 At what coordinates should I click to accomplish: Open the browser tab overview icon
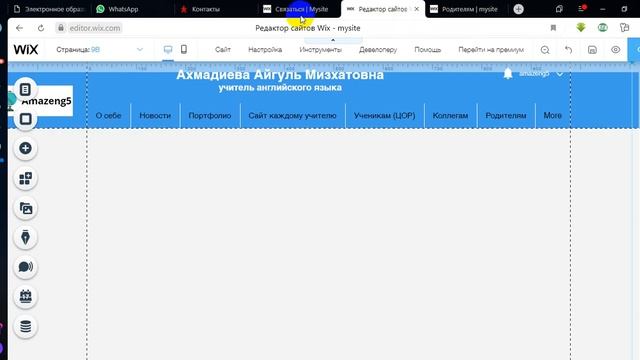tap(559, 9)
